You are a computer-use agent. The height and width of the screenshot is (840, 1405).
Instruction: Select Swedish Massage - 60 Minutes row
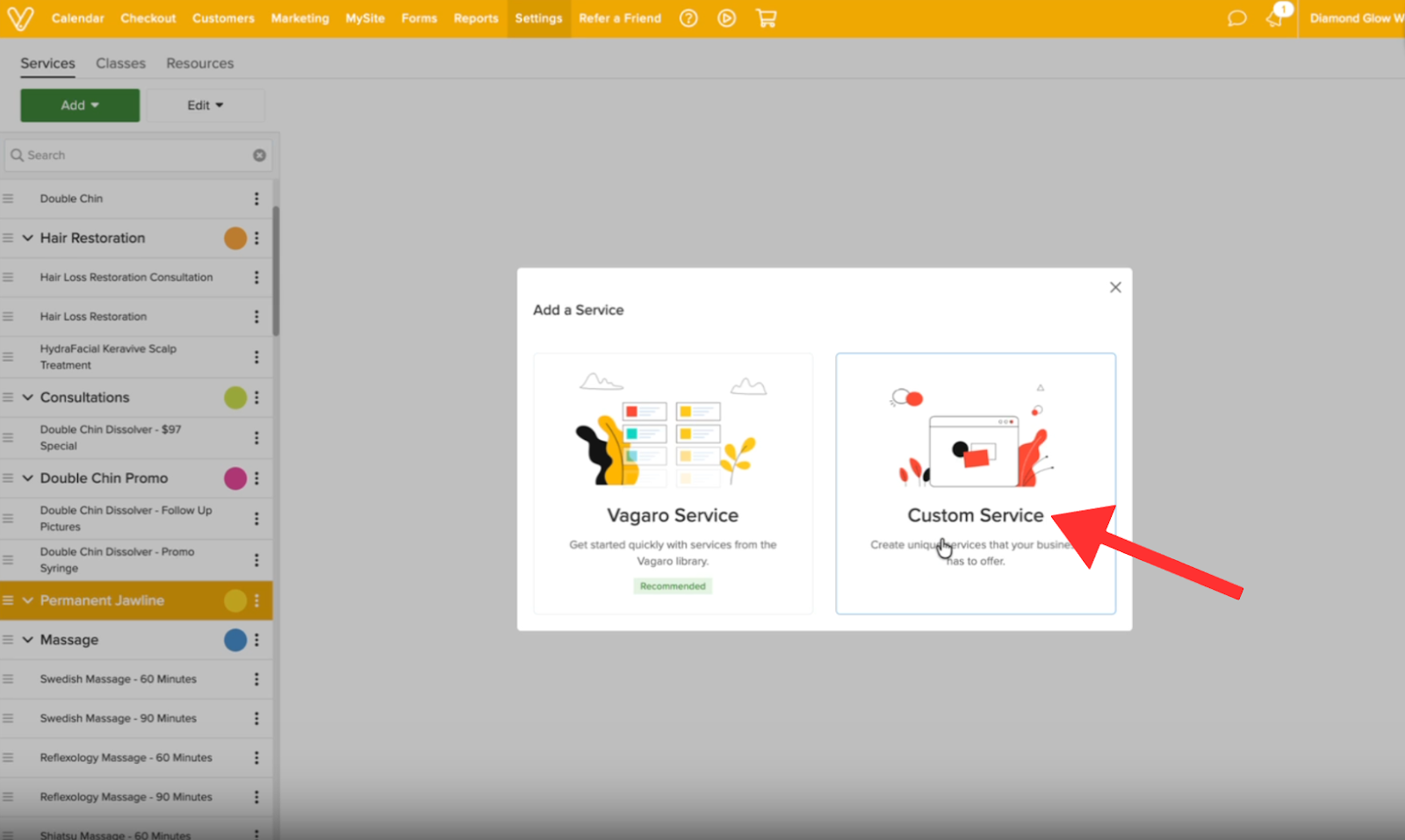click(x=136, y=679)
